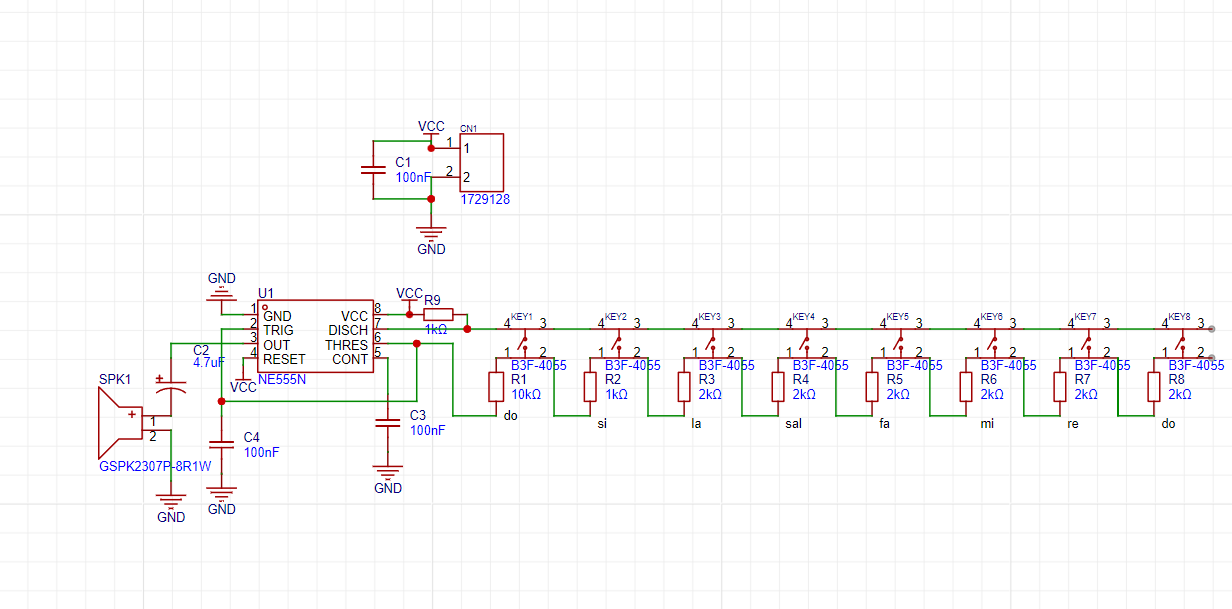Click the 100nF value of C4
Image resolution: width=1232 pixels, height=609 pixels.
pos(261,452)
